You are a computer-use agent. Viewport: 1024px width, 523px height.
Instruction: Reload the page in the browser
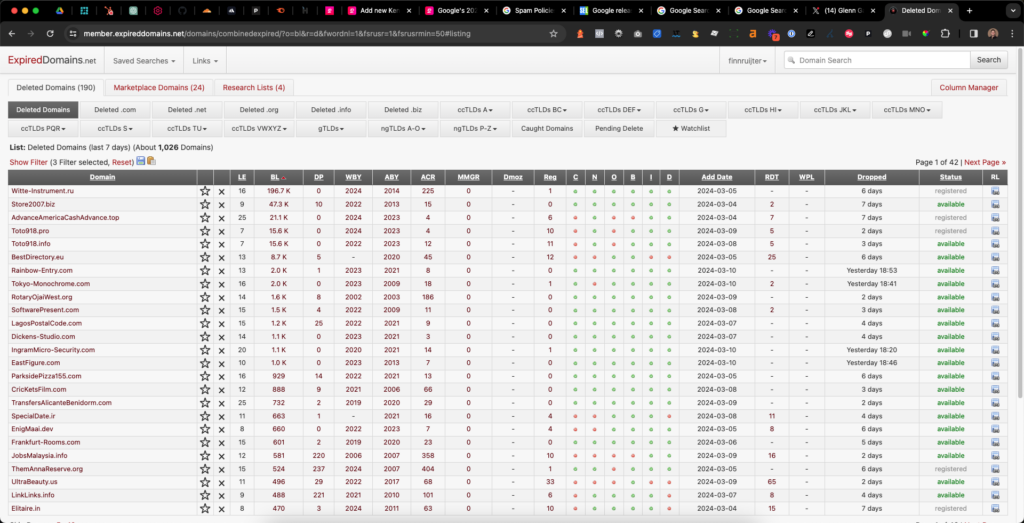point(50,34)
